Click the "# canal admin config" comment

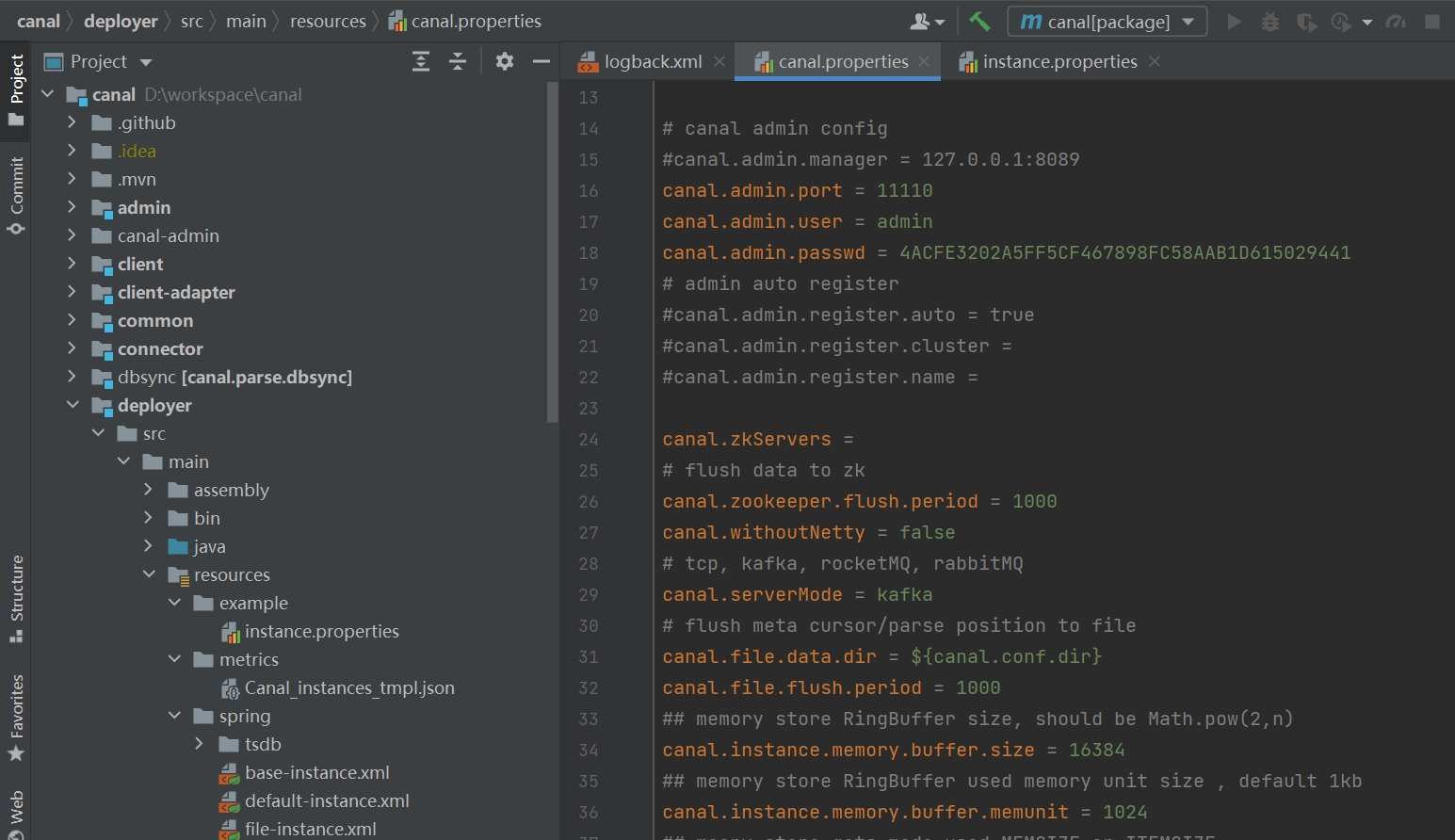coord(775,128)
